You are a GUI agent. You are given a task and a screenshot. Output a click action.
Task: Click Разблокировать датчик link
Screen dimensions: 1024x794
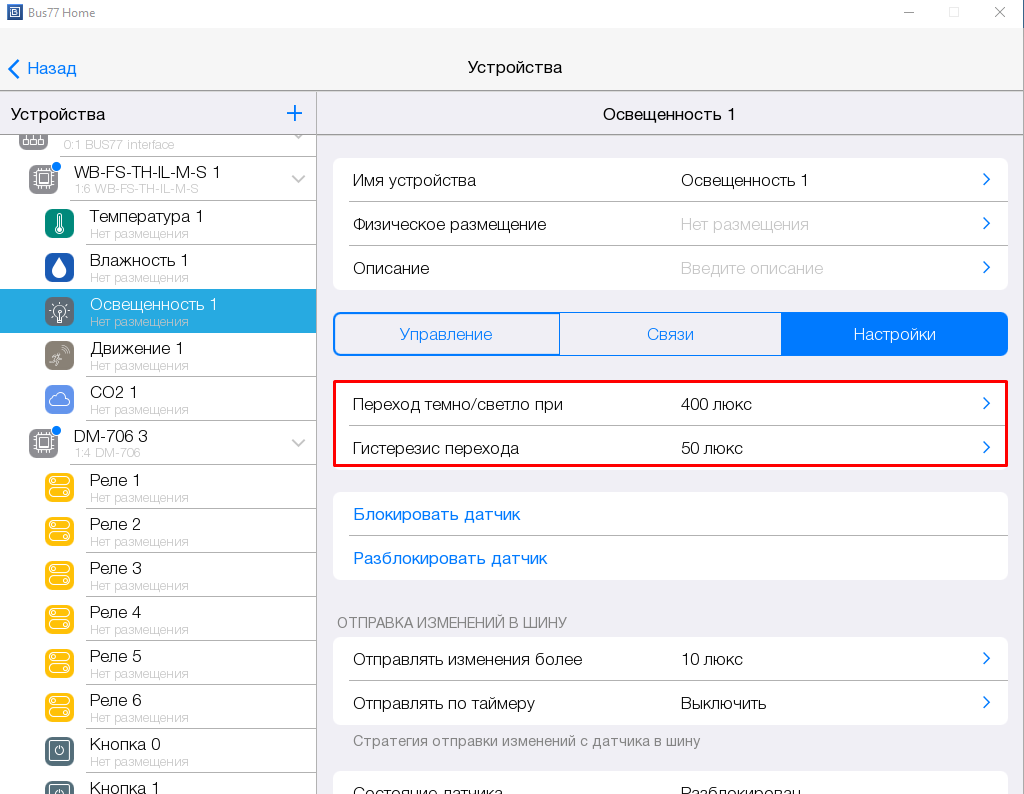[450, 559]
